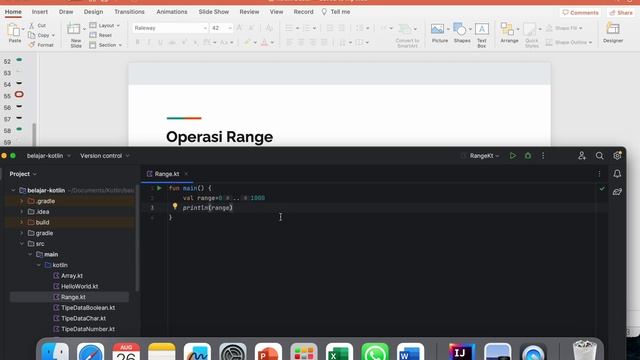The height and width of the screenshot is (360, 640).
Task: Open the Slide Show ribbon tab
Action: [x=213, y=12]
